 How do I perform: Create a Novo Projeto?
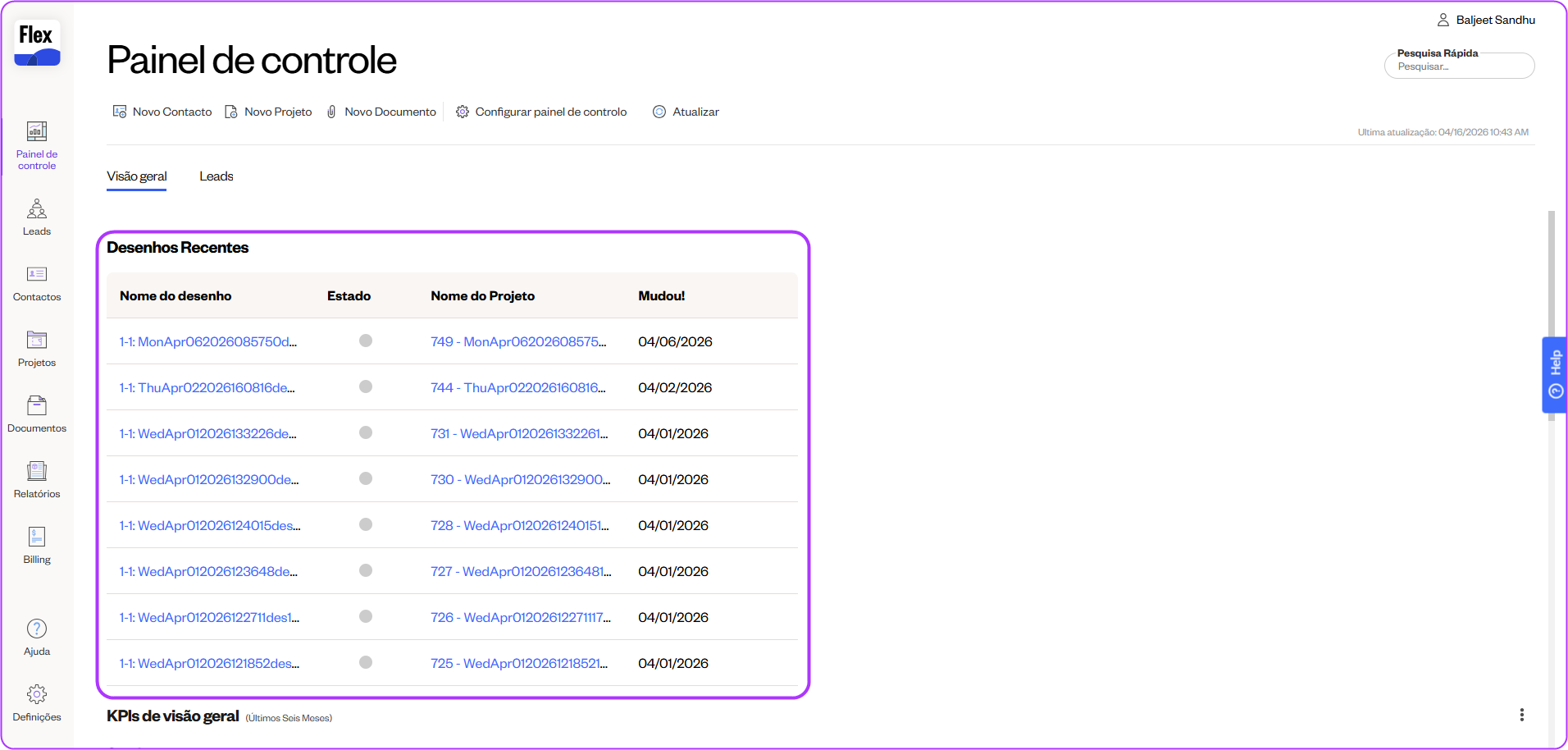pyautogui.click(x=268, y=112)
